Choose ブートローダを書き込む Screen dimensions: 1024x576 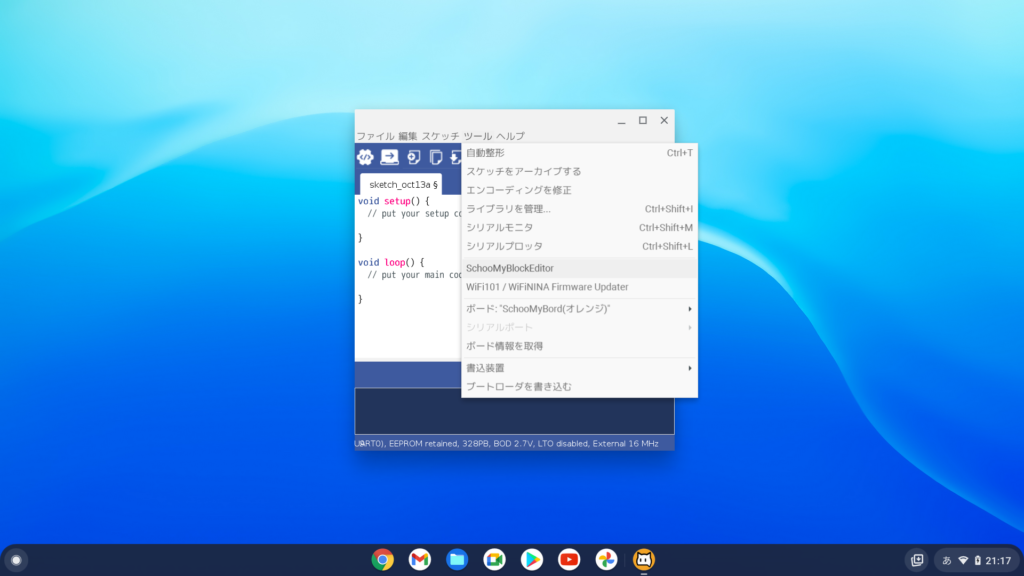tap(579, 387)
